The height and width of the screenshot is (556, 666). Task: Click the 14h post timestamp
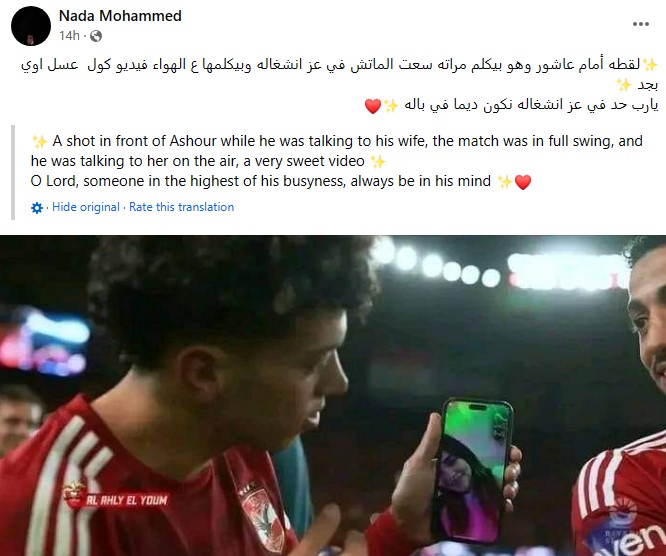[69, 36]
